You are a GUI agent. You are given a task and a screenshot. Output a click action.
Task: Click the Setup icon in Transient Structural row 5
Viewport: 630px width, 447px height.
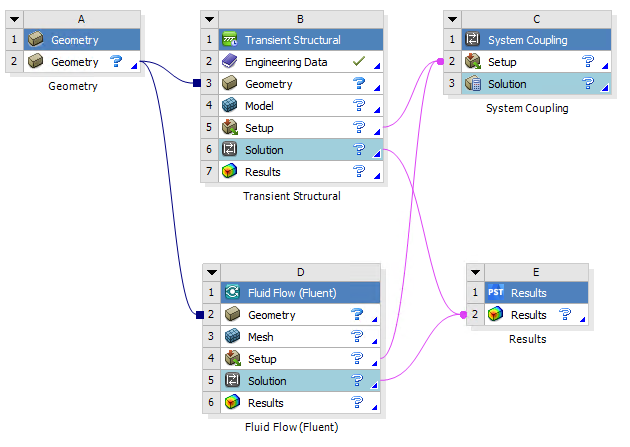tap(230, 127)
